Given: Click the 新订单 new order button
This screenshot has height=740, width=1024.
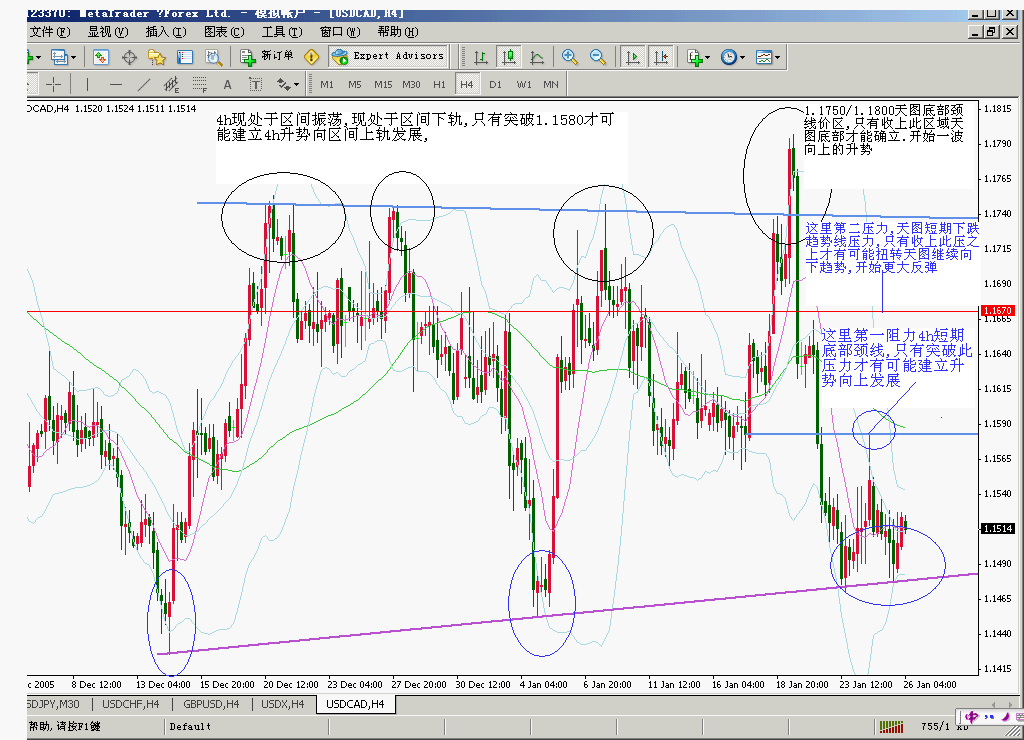Looking at the screenshot, I should point(267,57).
